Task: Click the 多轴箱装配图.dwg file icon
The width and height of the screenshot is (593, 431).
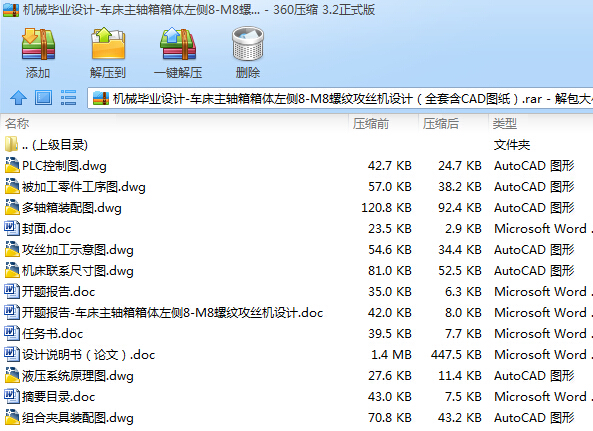Action: click(x=12, y=207)
